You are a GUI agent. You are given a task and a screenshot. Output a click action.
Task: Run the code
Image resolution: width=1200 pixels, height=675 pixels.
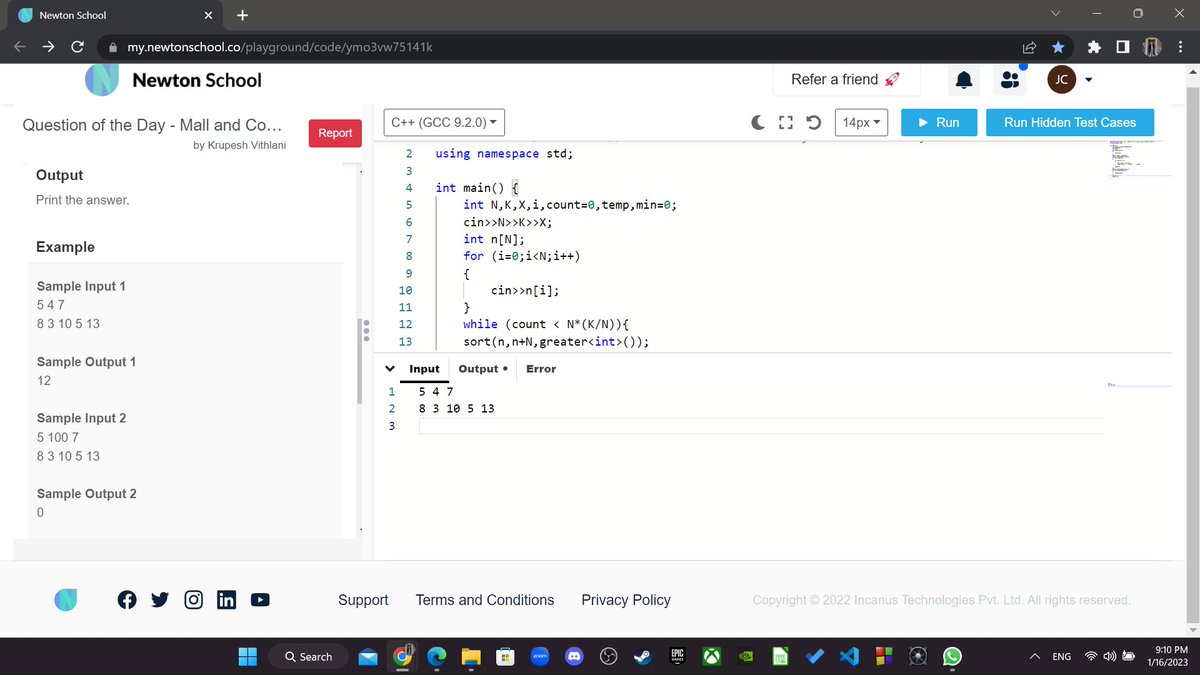point(938,122)
